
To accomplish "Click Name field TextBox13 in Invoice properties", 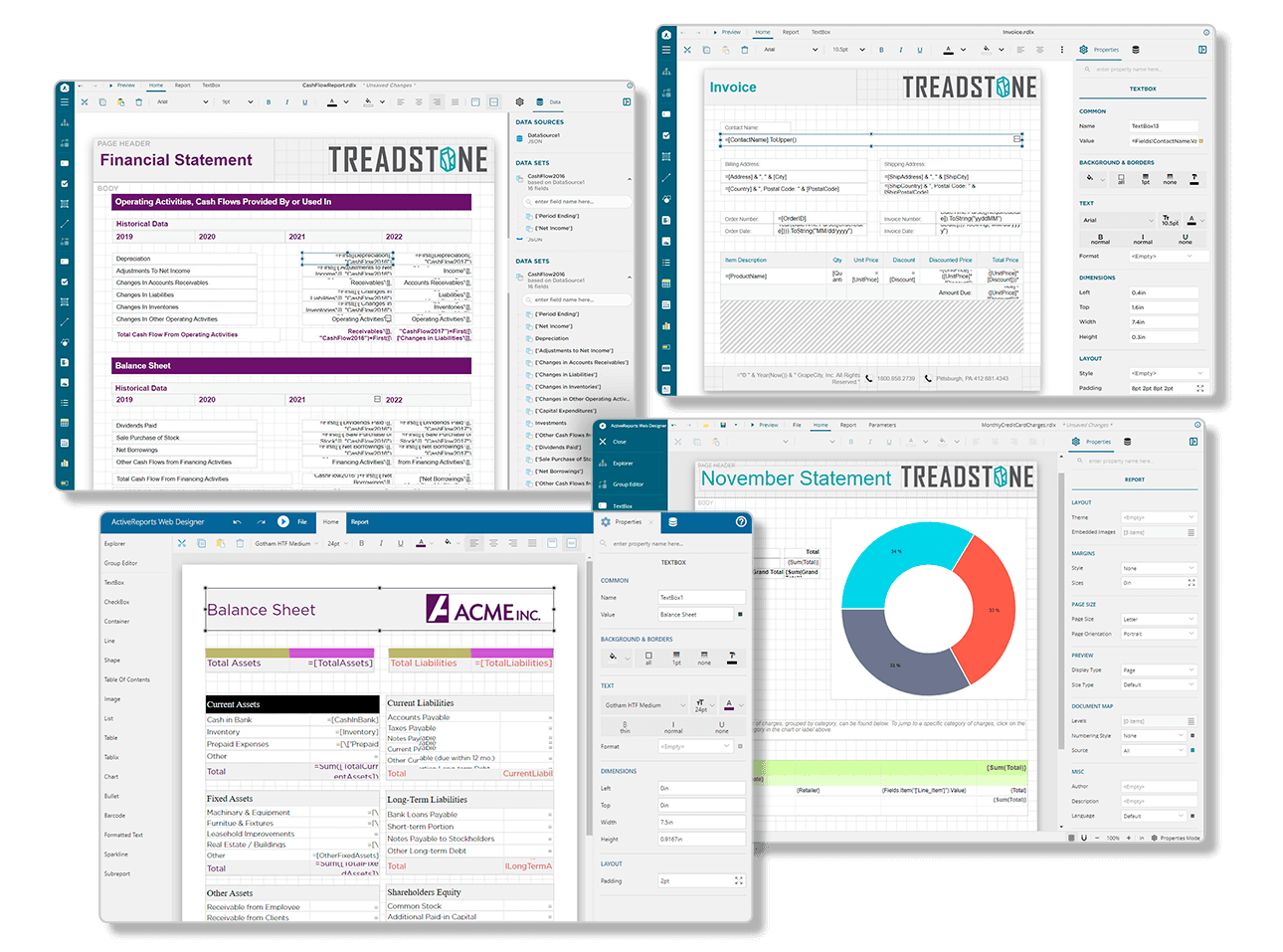I will tap(1164, 126).
